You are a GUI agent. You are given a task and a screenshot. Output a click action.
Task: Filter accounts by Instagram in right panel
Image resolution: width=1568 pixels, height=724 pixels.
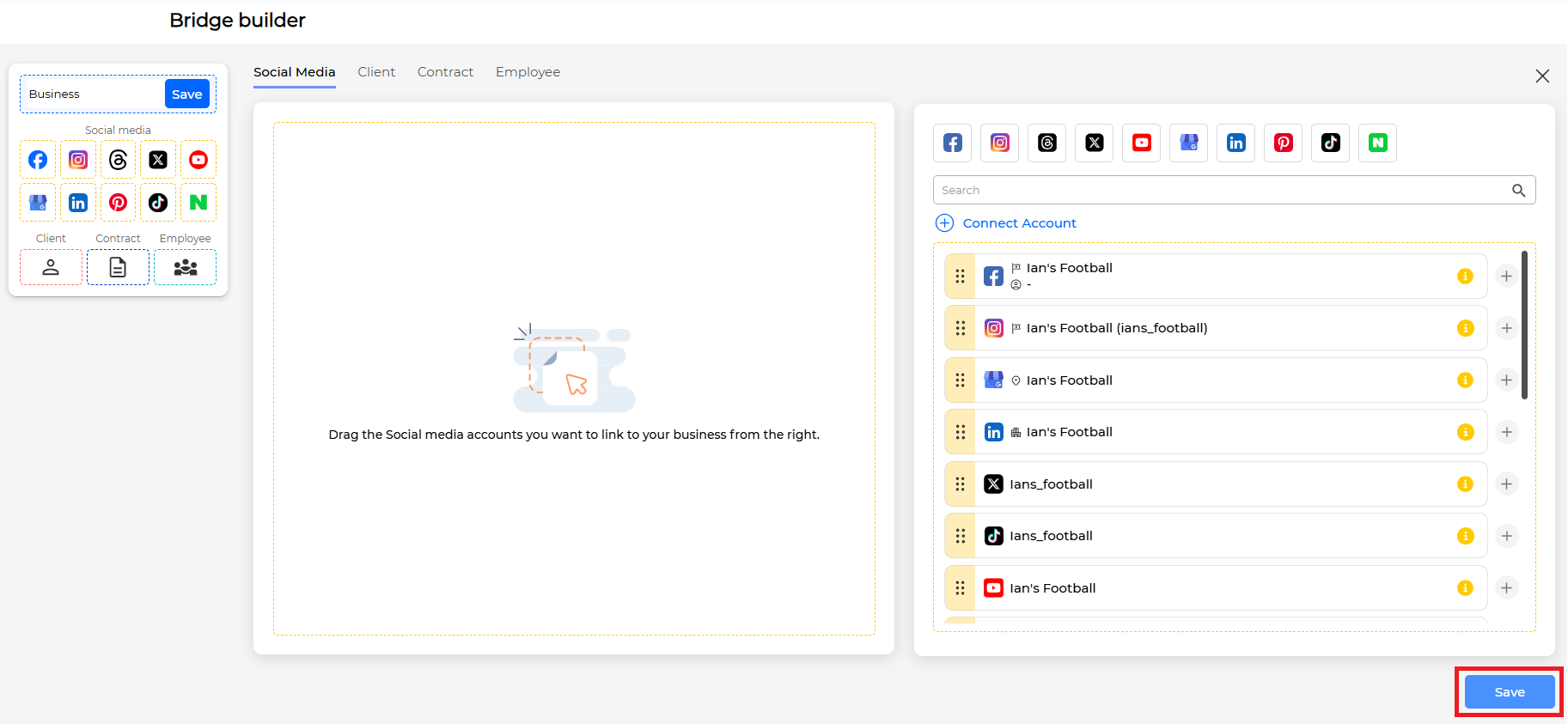pos(1000,143)
